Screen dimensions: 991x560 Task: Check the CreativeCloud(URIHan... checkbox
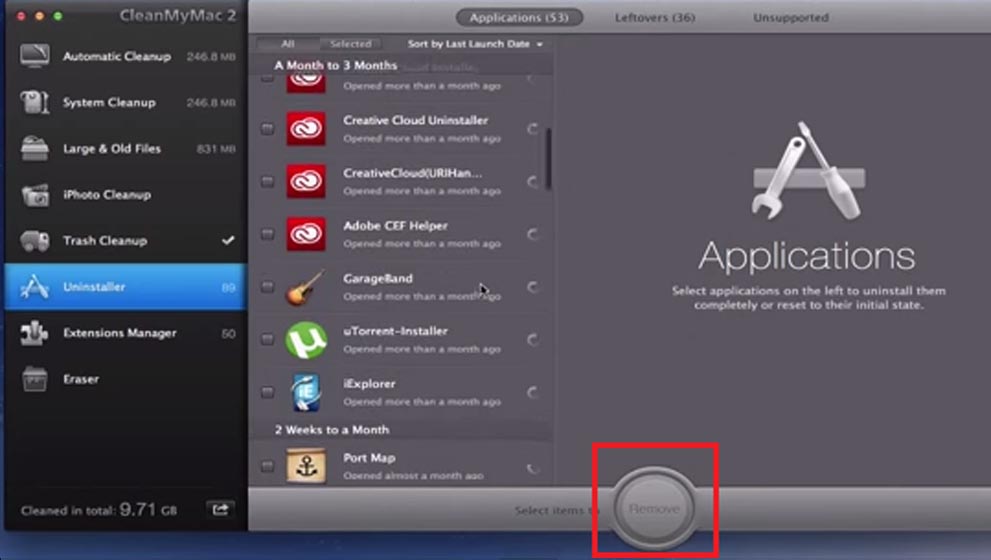(x=267, y=181)
